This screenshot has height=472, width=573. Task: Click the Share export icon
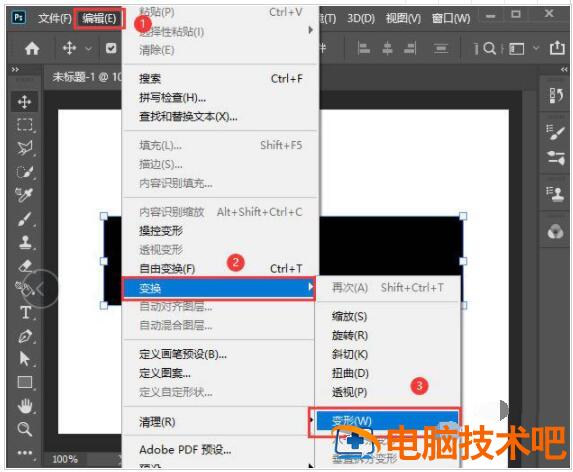(x=557, y=48)
